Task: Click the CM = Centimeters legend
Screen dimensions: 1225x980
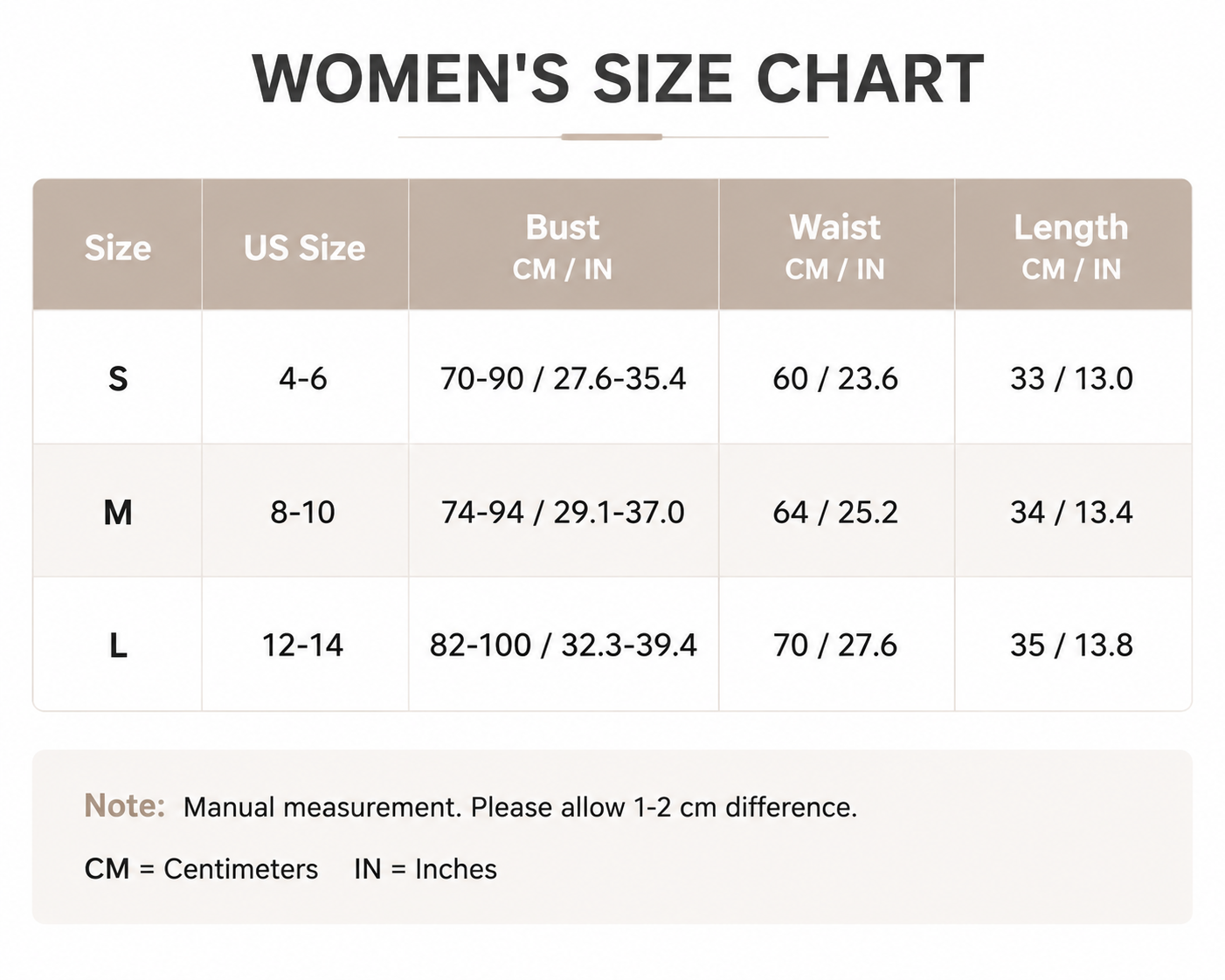Action: click(201, 869)
